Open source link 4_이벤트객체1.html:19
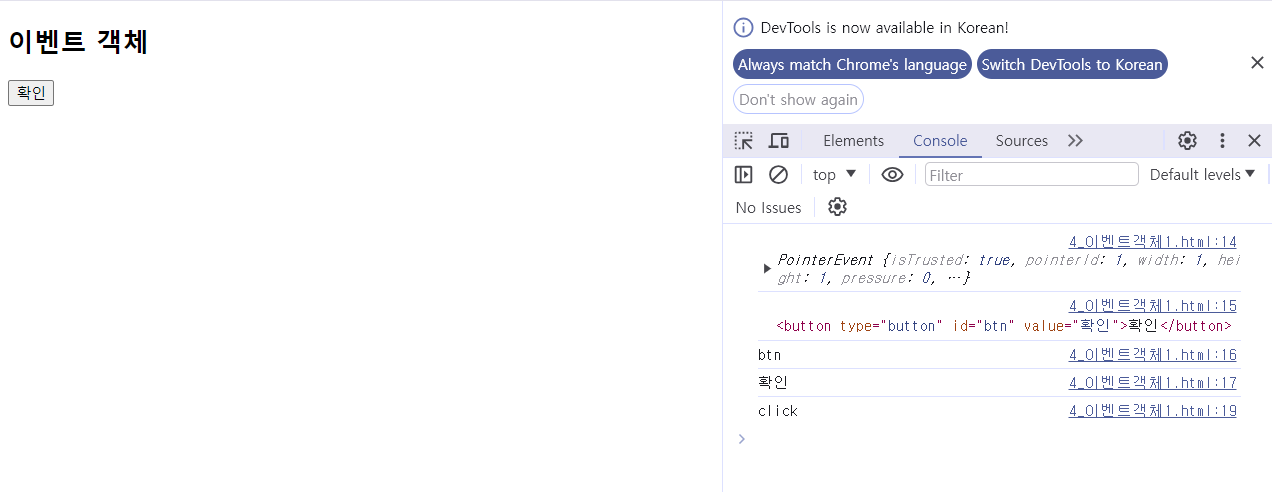Screen dimensions: 1272x492 (x=1152, y=411)
